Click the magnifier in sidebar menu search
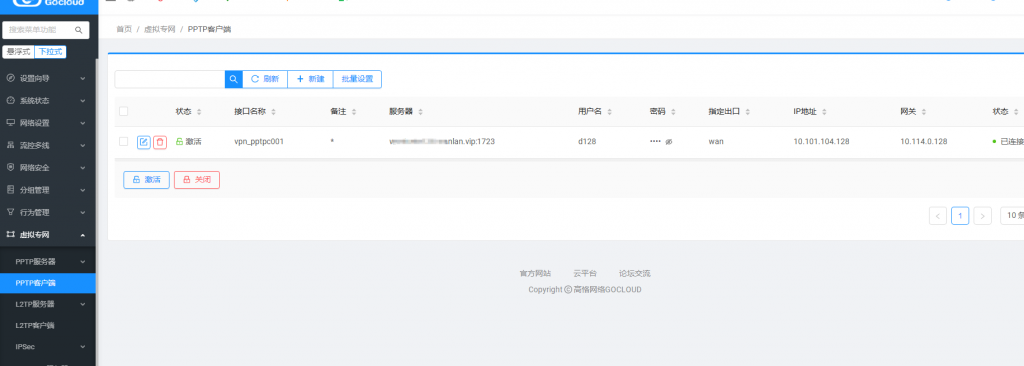Screen dimensions: 1024x366 [78, 30]
